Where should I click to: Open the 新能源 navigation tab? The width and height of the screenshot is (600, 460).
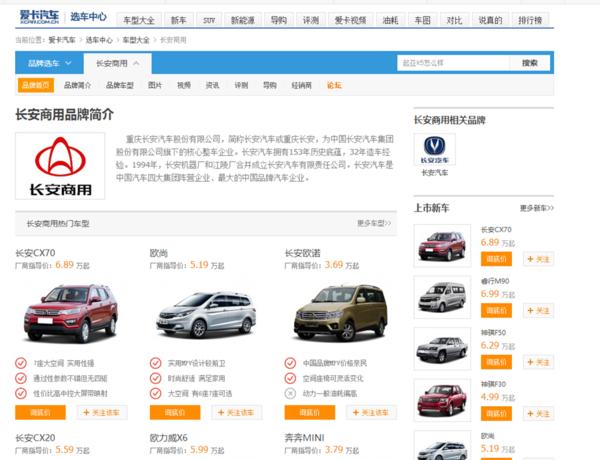point(243,20)
